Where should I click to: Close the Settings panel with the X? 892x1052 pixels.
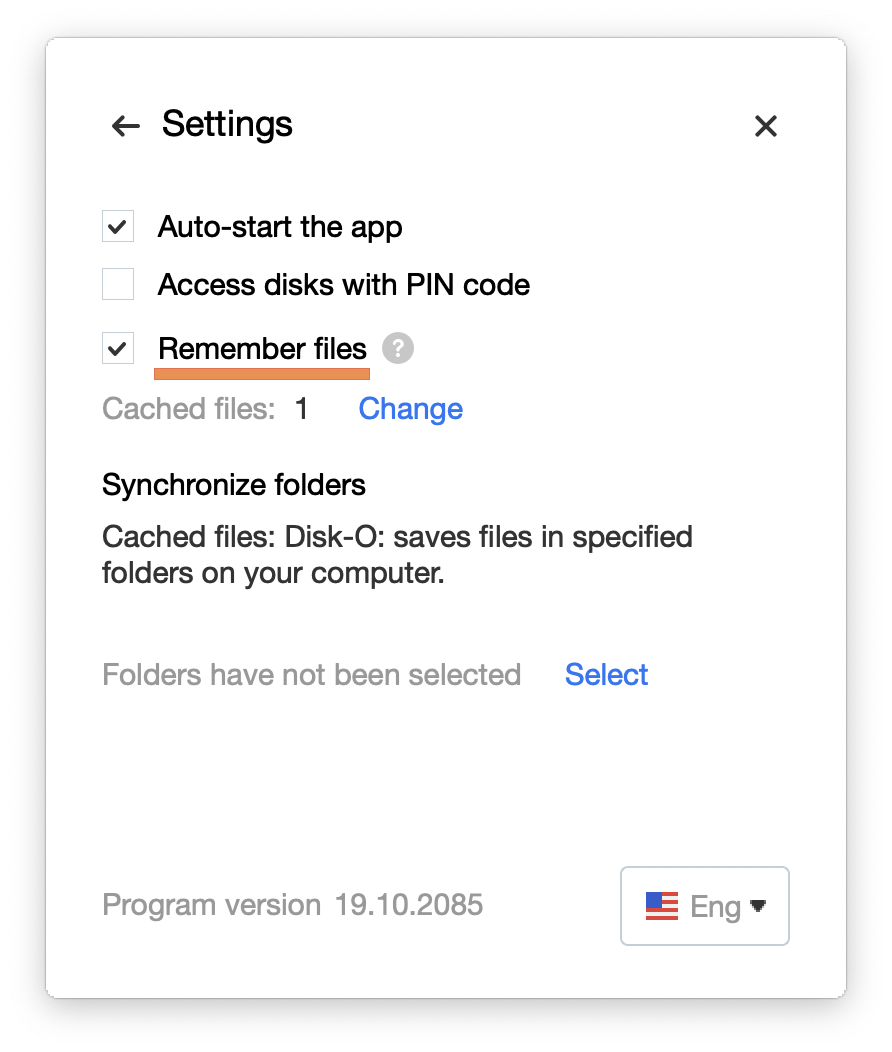[765, 125]
